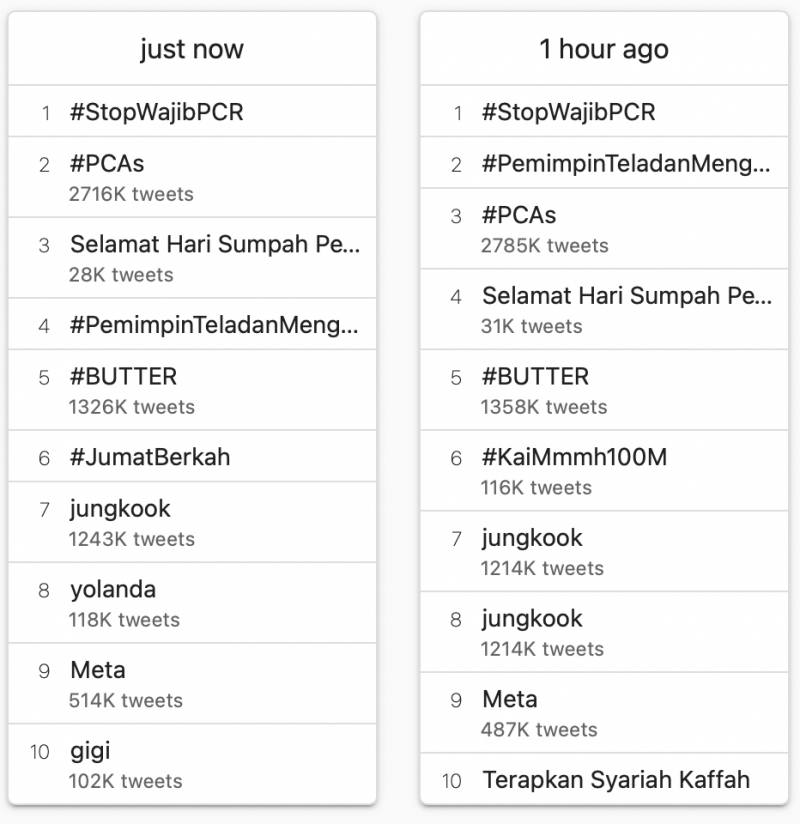Screen dimensions: 800x824
Task: Open #PemimpinTeladanMeng in just now column
Action: click(x=192, y=324)
